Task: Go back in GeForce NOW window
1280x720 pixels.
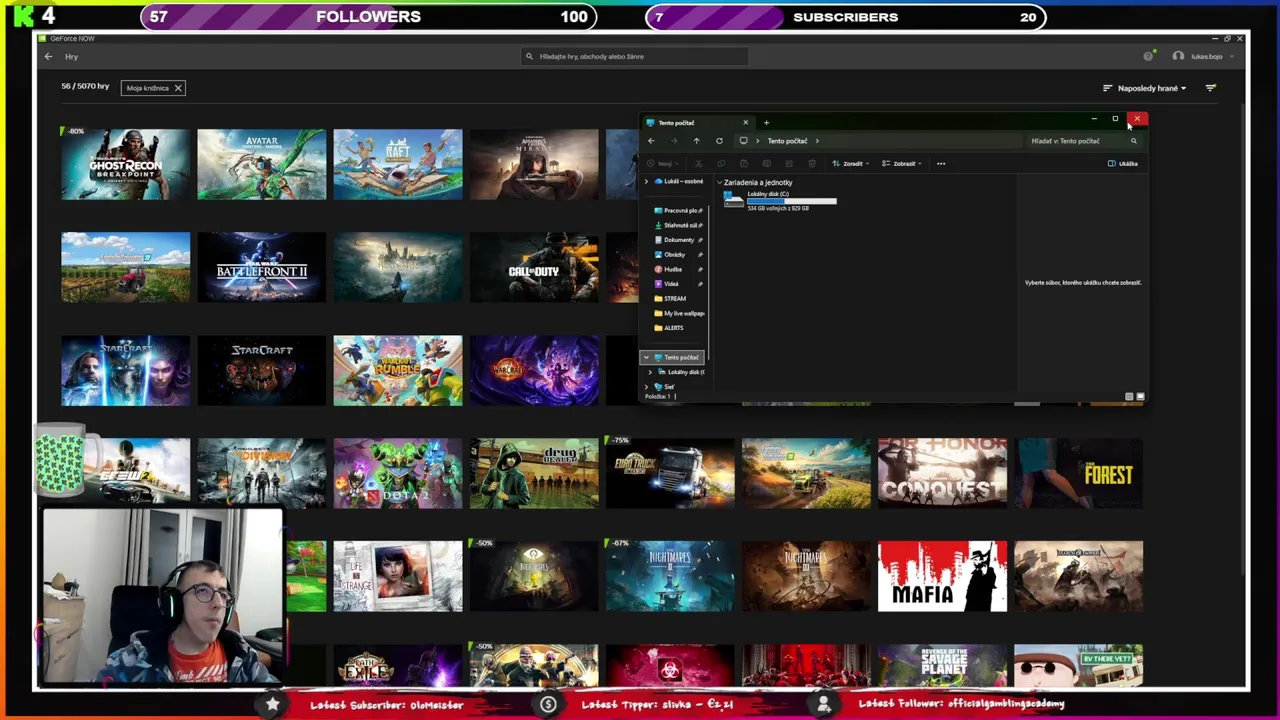Action: (x=48, y=56)
